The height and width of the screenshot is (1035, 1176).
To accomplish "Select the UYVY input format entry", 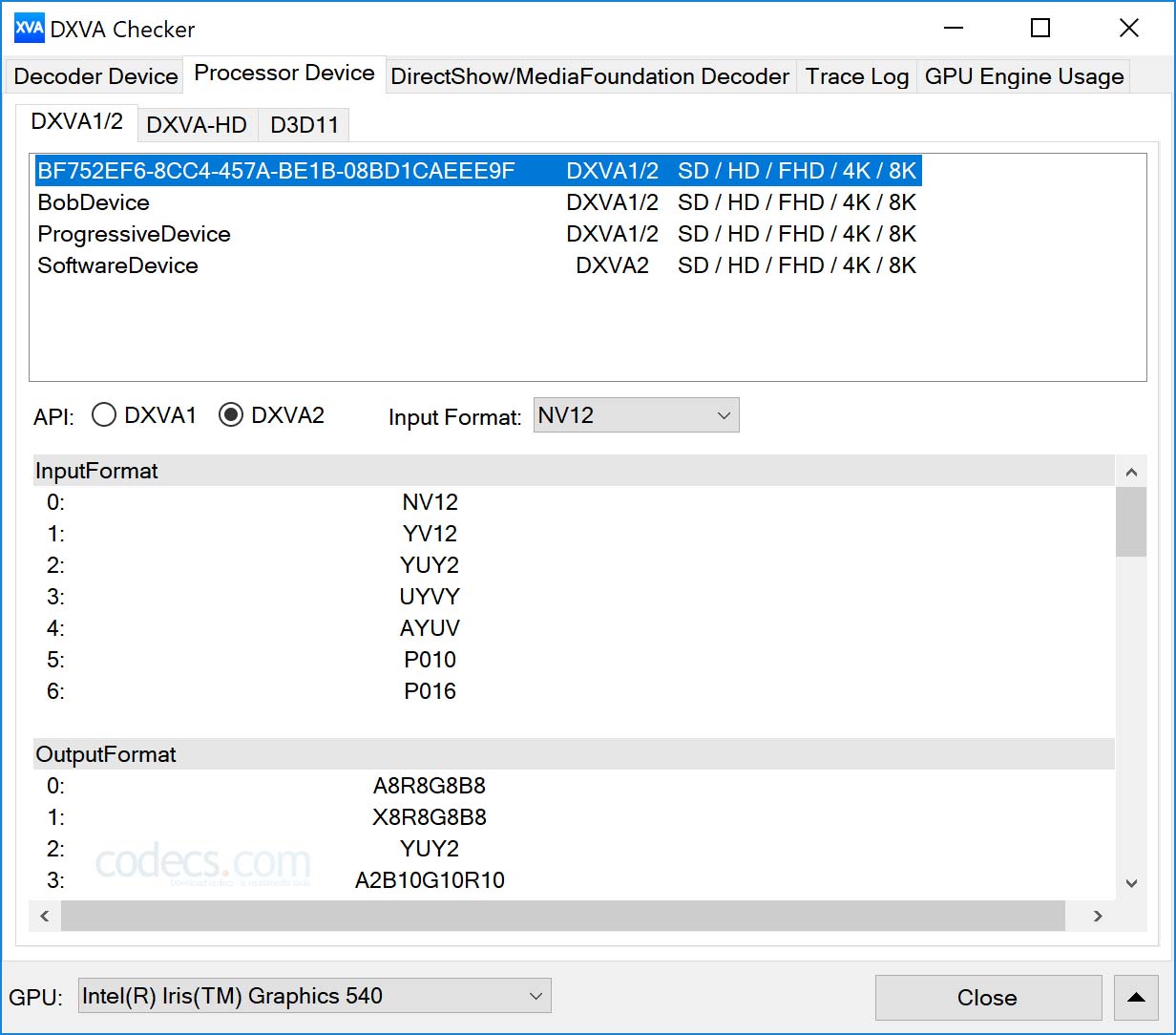I will pos(574,597).
